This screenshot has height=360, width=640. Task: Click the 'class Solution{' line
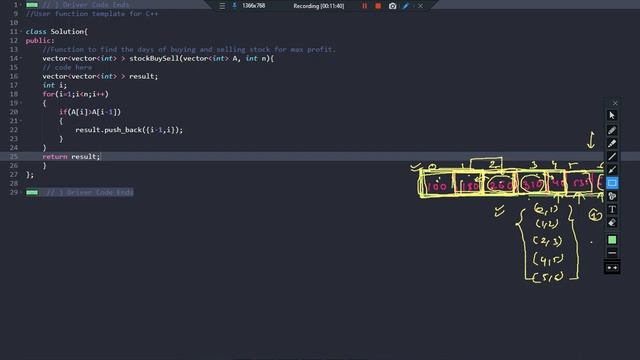57,31
